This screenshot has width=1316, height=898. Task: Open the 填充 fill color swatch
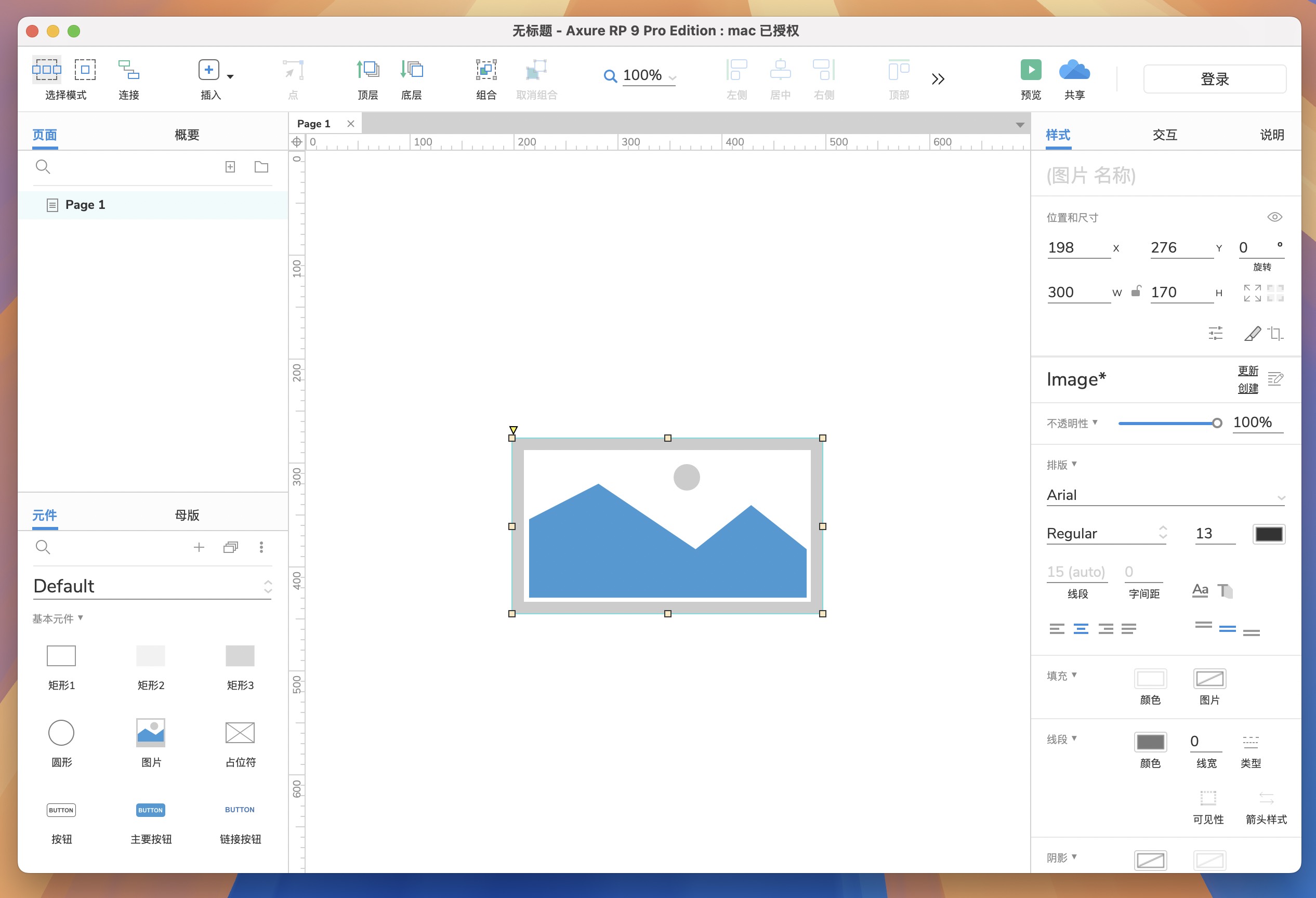click(x=1150, y=678)
